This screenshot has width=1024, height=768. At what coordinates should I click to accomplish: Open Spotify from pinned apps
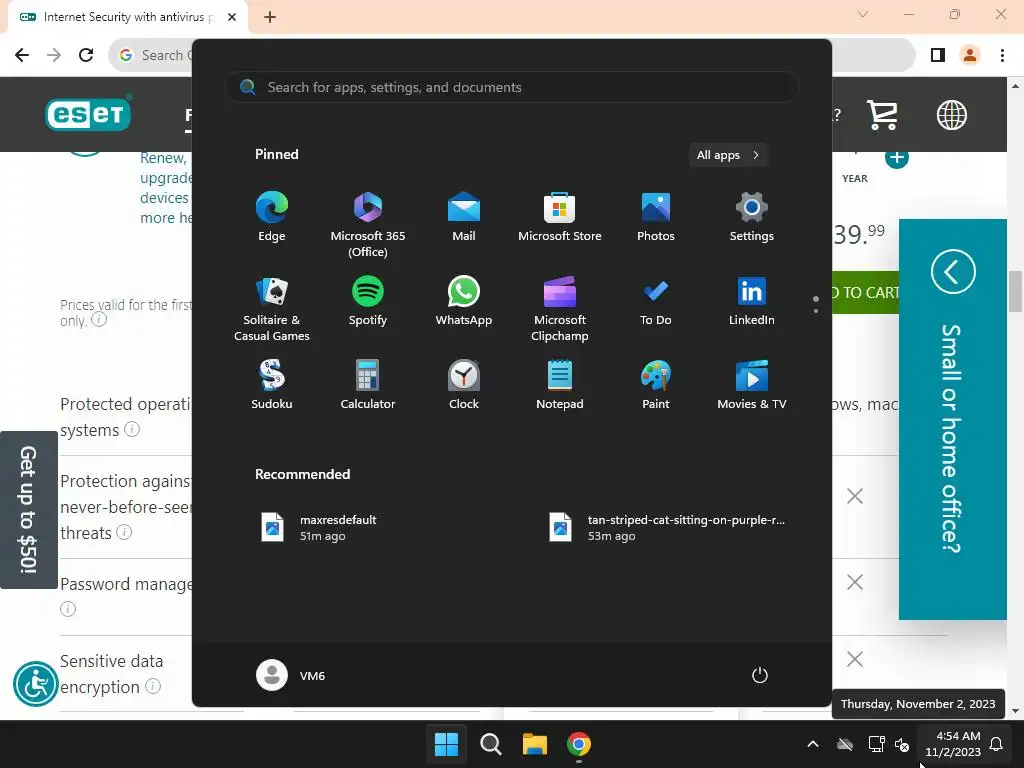click(x=368, y=300)
